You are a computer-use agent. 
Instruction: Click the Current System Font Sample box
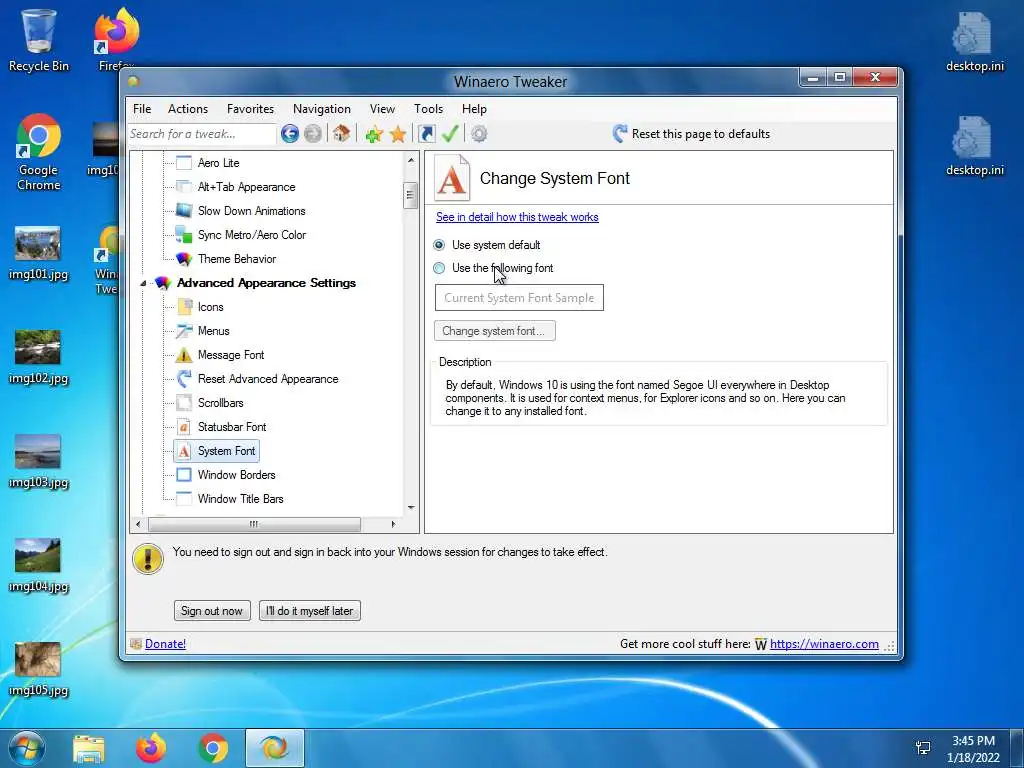click(x=519, y=298)
